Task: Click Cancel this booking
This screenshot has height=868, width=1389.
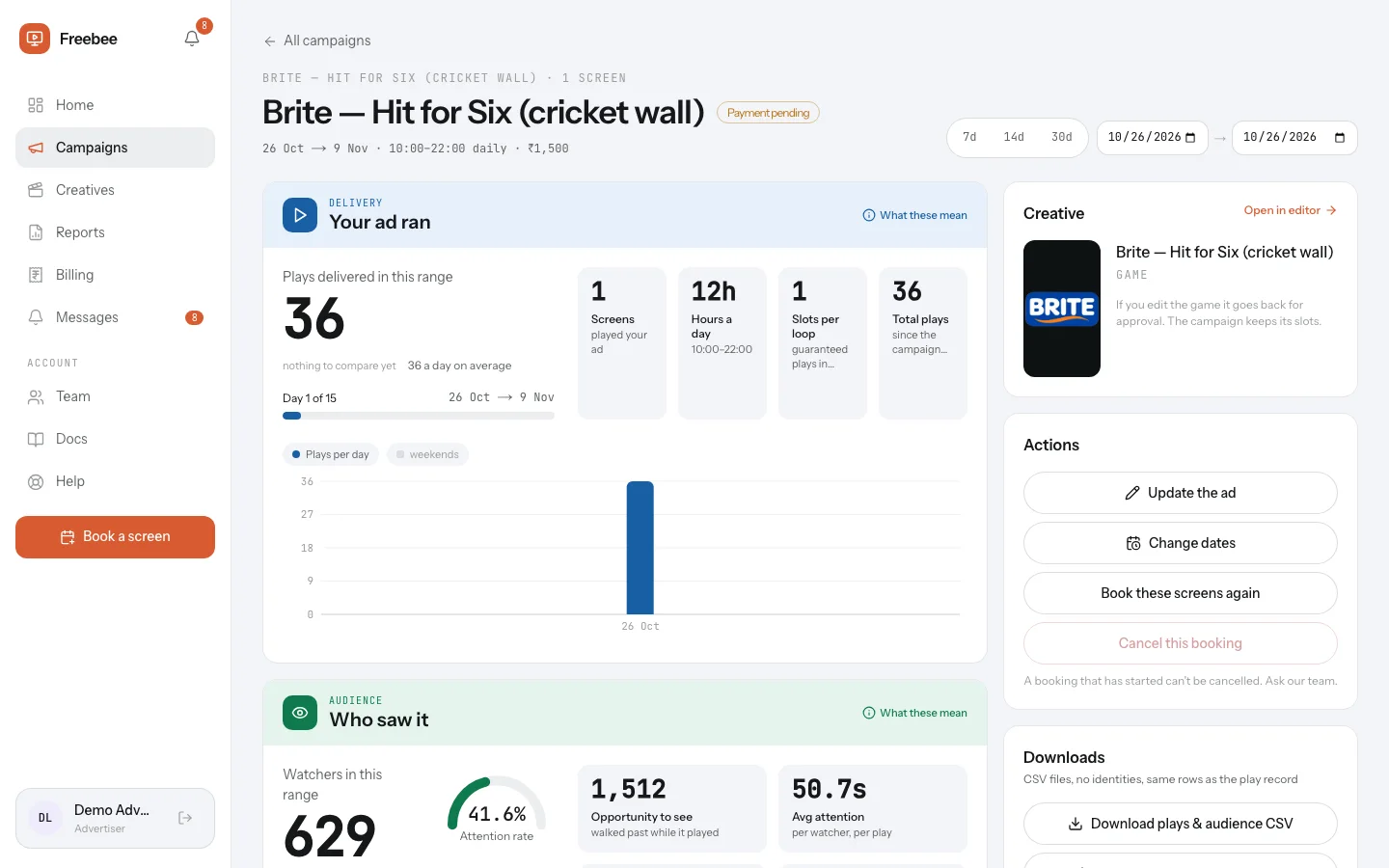Action: (1181, 643)
